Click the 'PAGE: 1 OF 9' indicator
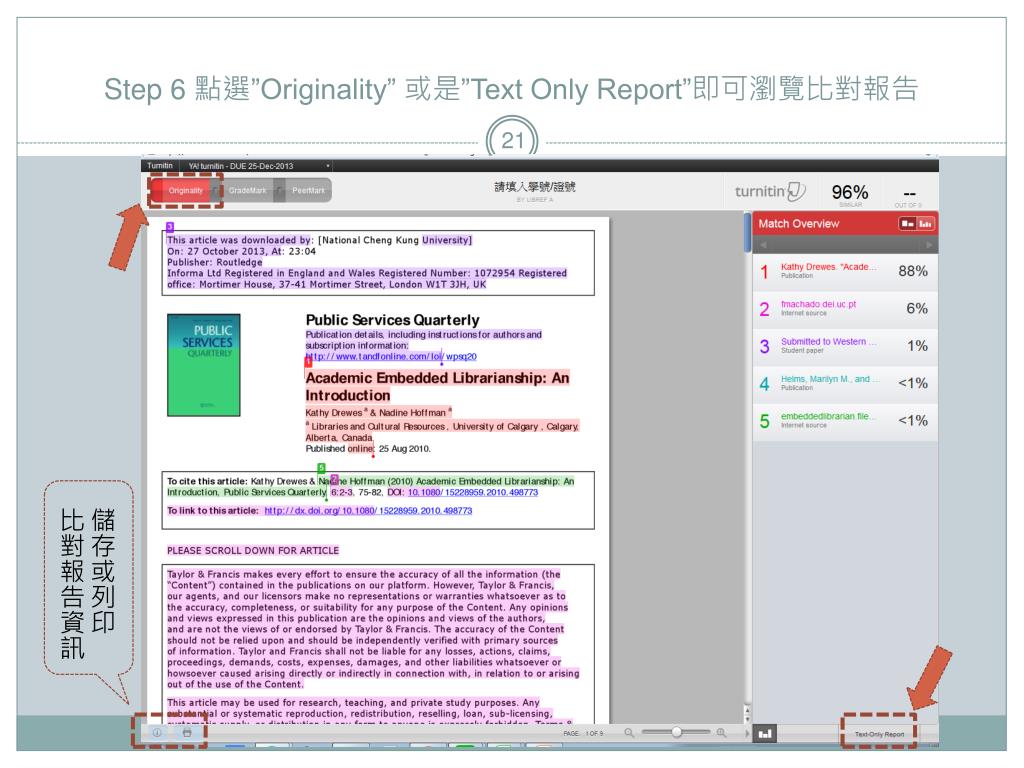 click(583, 733)
